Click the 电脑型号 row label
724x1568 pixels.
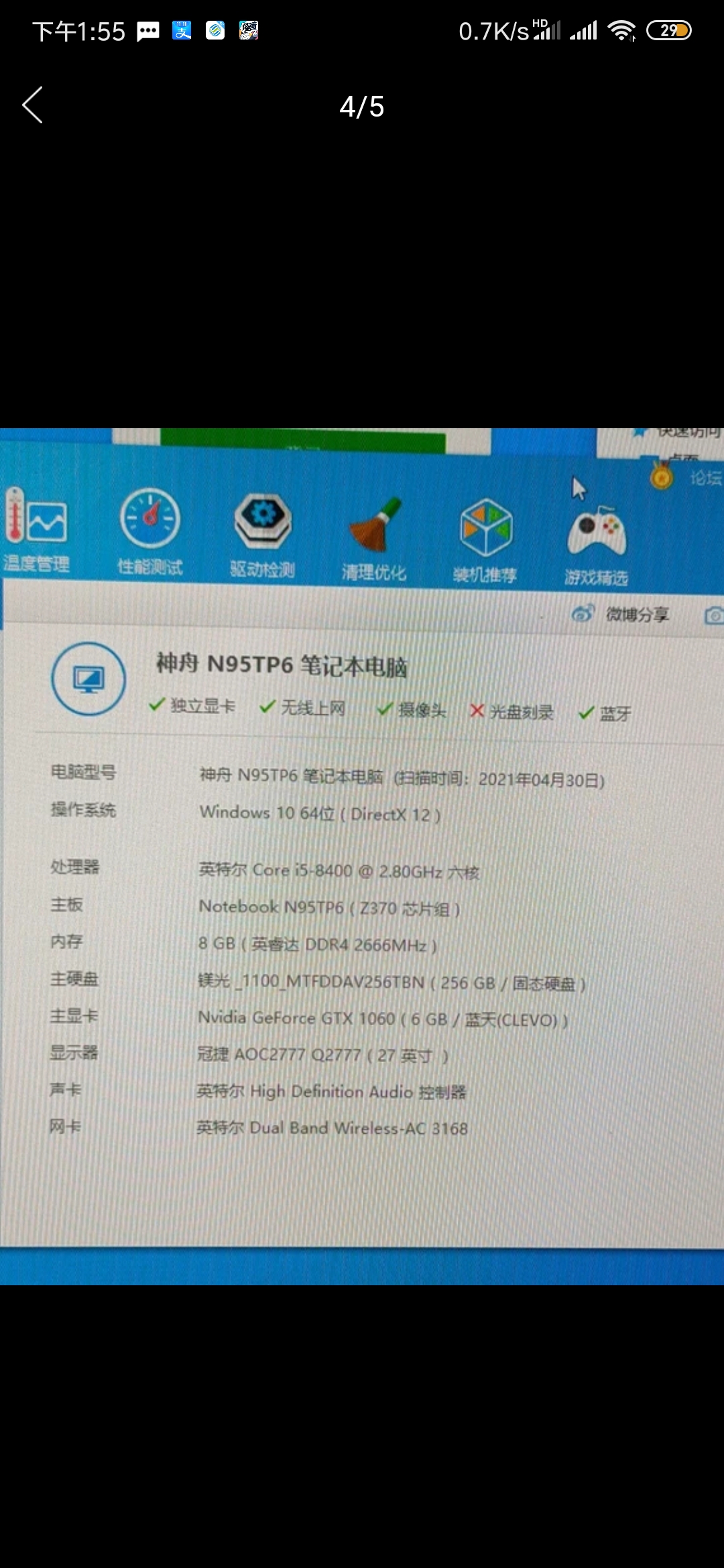click(84, 772)
